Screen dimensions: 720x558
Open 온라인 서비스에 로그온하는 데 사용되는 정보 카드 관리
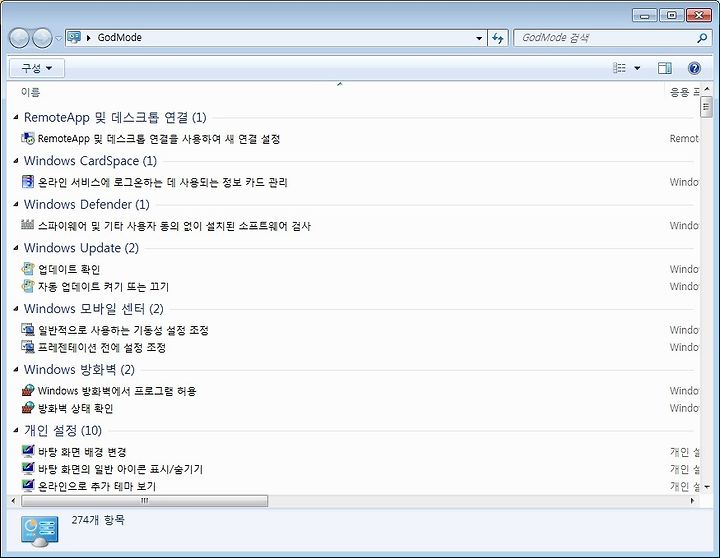click(163, 182)
